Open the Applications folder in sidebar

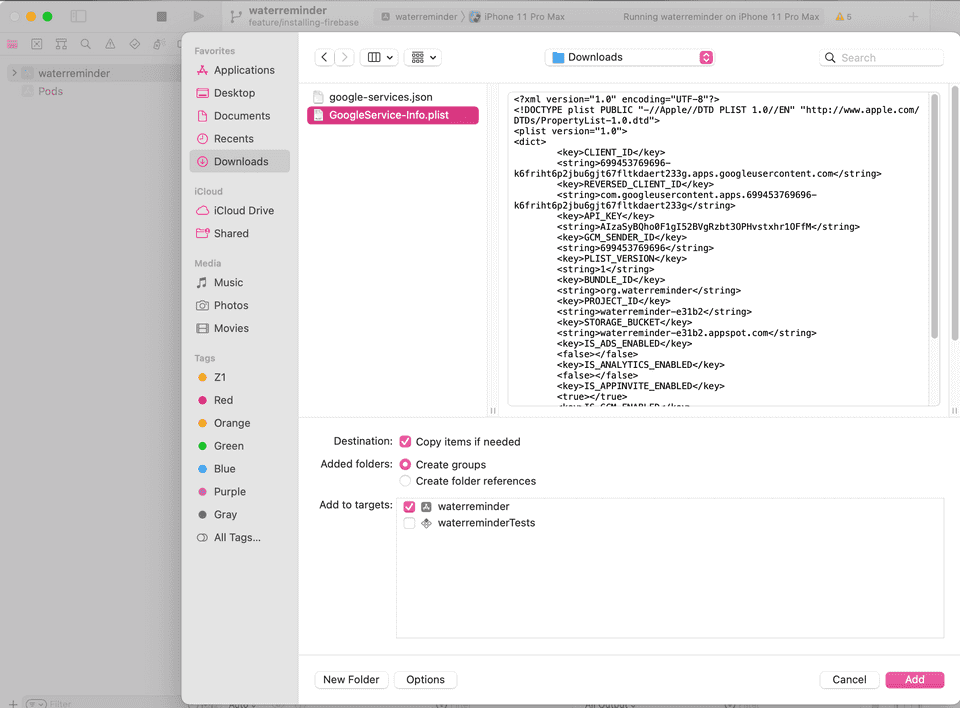click(240, 70)
